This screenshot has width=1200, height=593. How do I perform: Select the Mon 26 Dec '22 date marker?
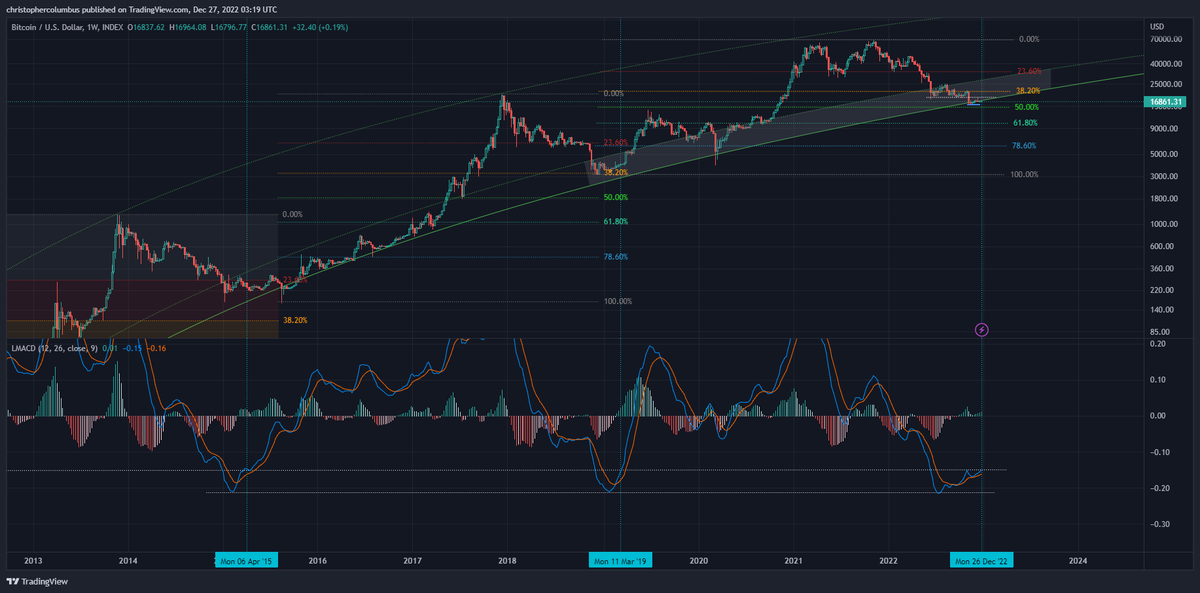pos(980,560)
